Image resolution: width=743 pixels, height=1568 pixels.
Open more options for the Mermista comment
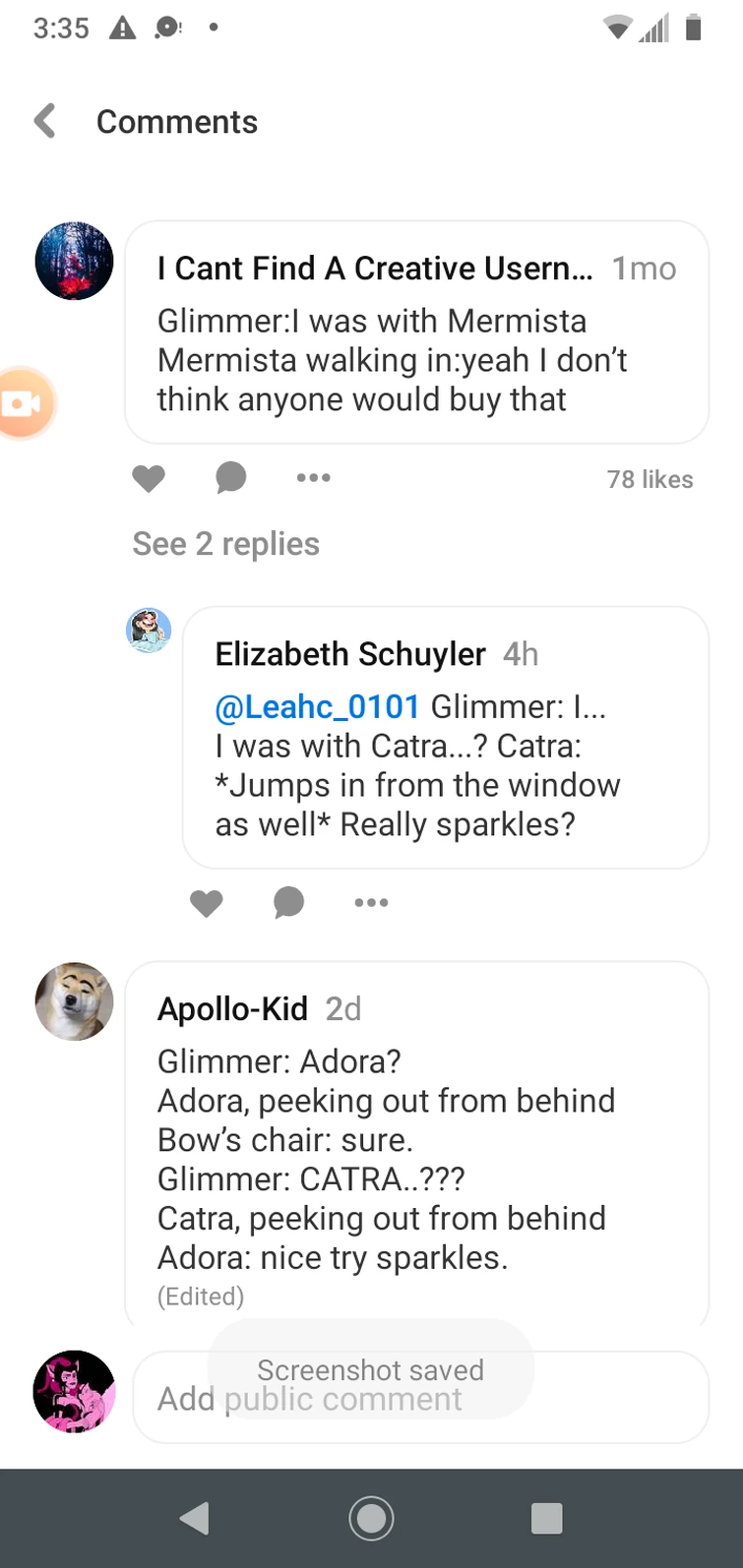click(x=313, y=478)
